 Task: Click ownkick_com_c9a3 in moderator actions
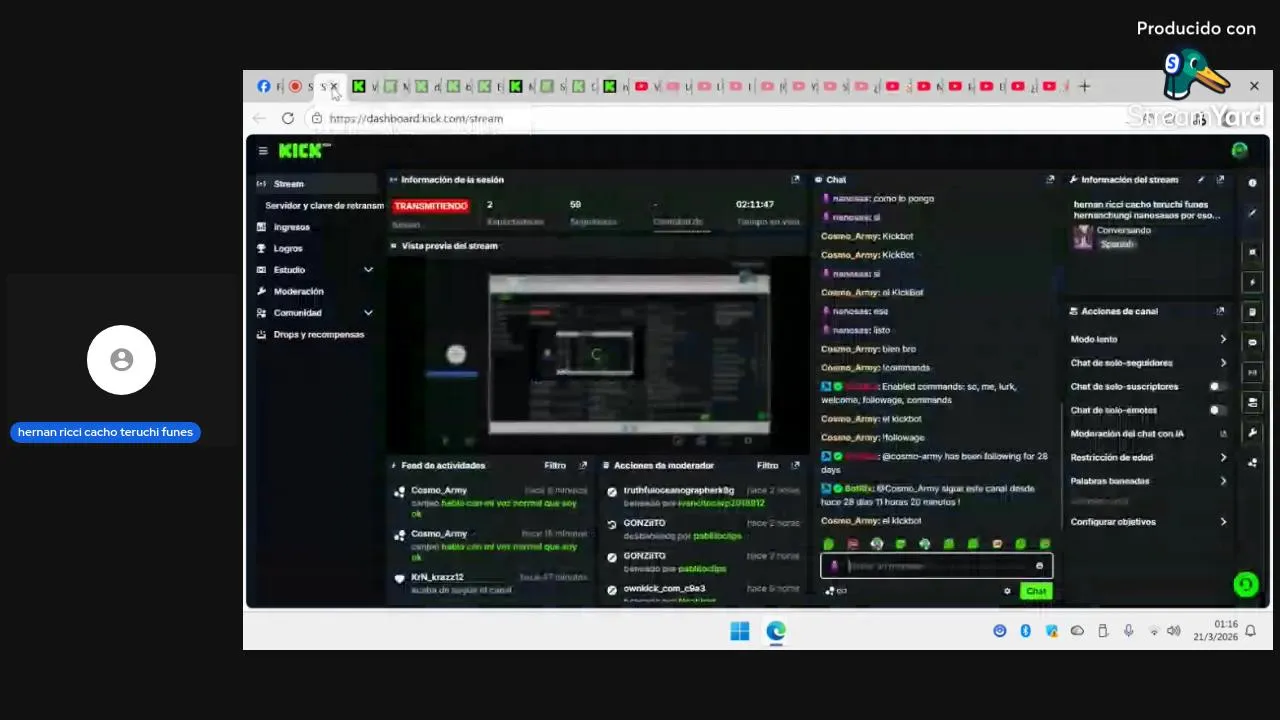point(664,588)
